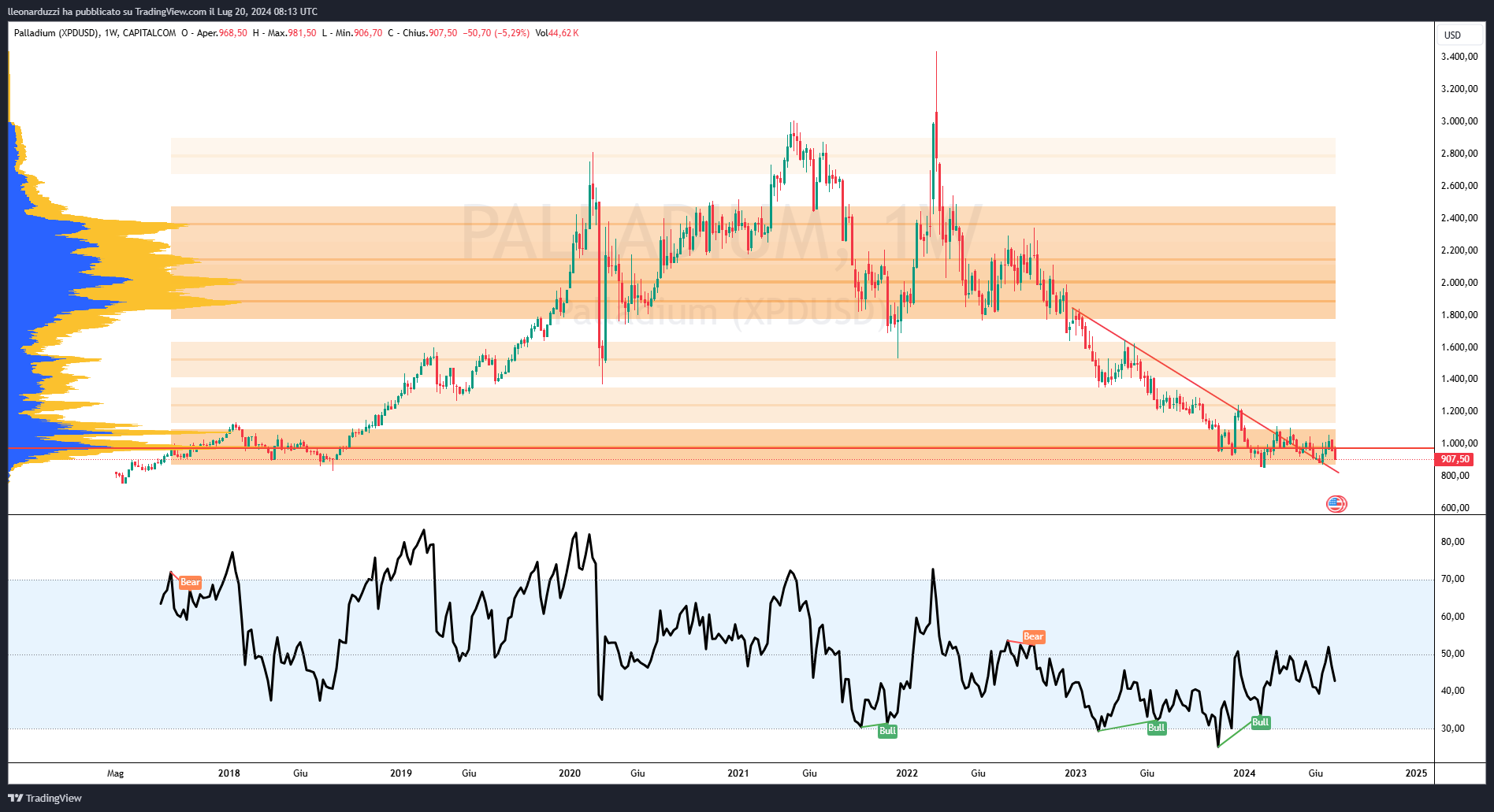Click the 2019 label on time axis
1494x812 pixels.
click(x=401, y=773)
